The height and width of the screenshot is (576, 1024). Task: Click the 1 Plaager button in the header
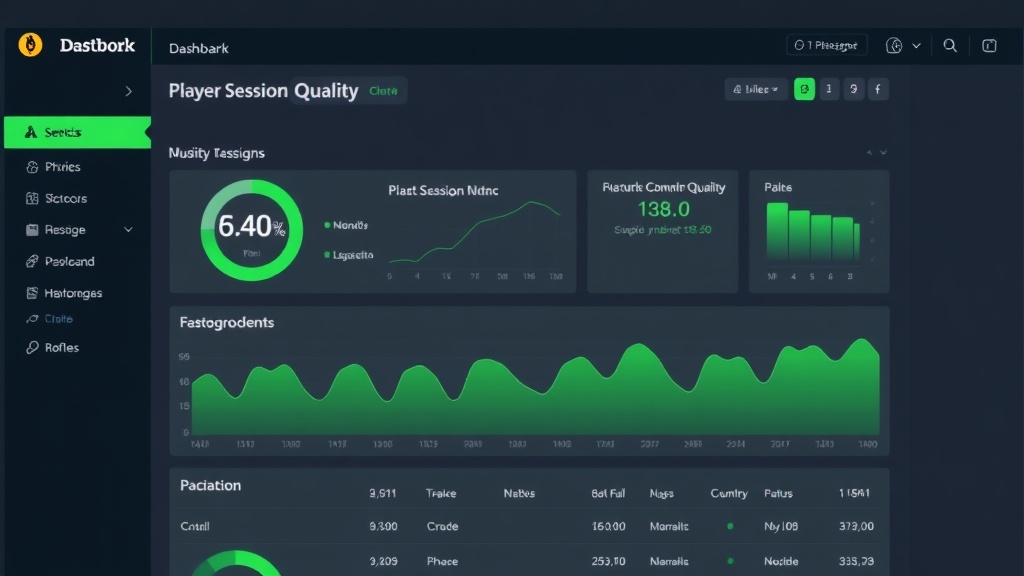(826, 45)
